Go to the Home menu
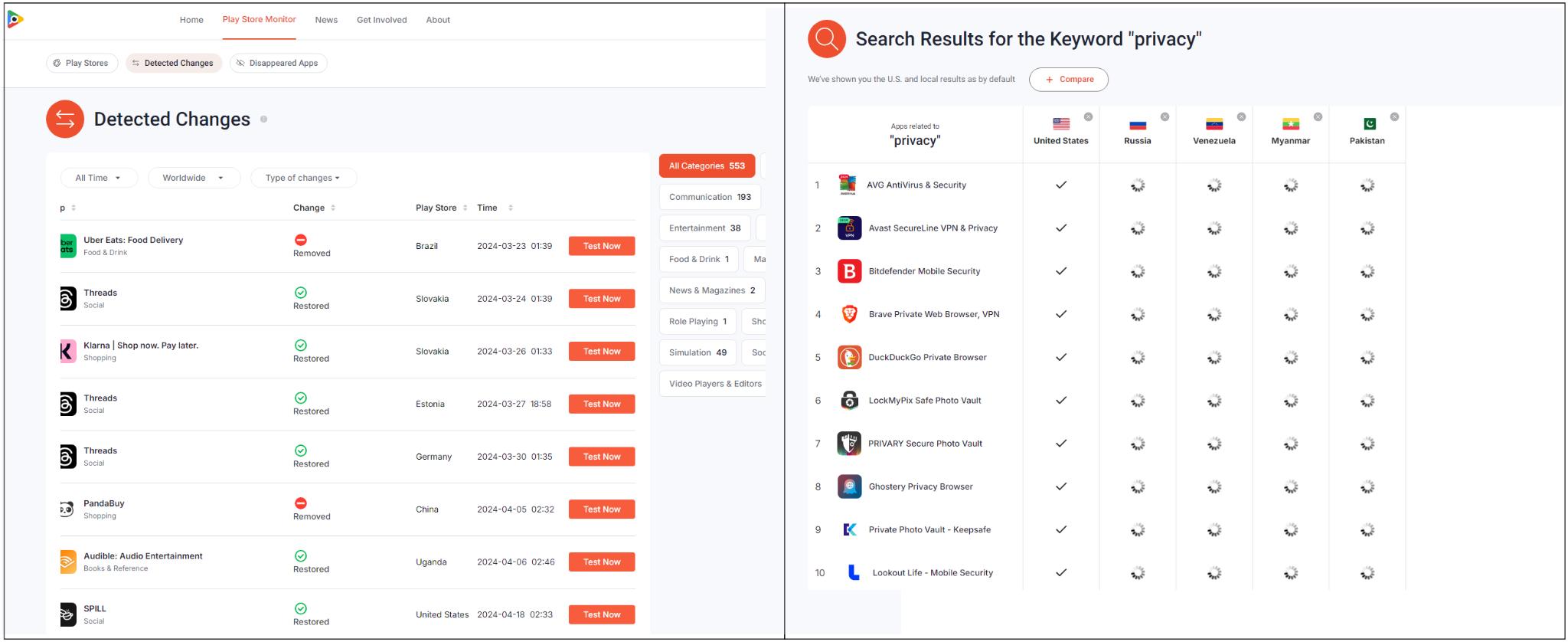Image resolution: width=1568 pixels, height=642 pixels. (x=191, y=20)
